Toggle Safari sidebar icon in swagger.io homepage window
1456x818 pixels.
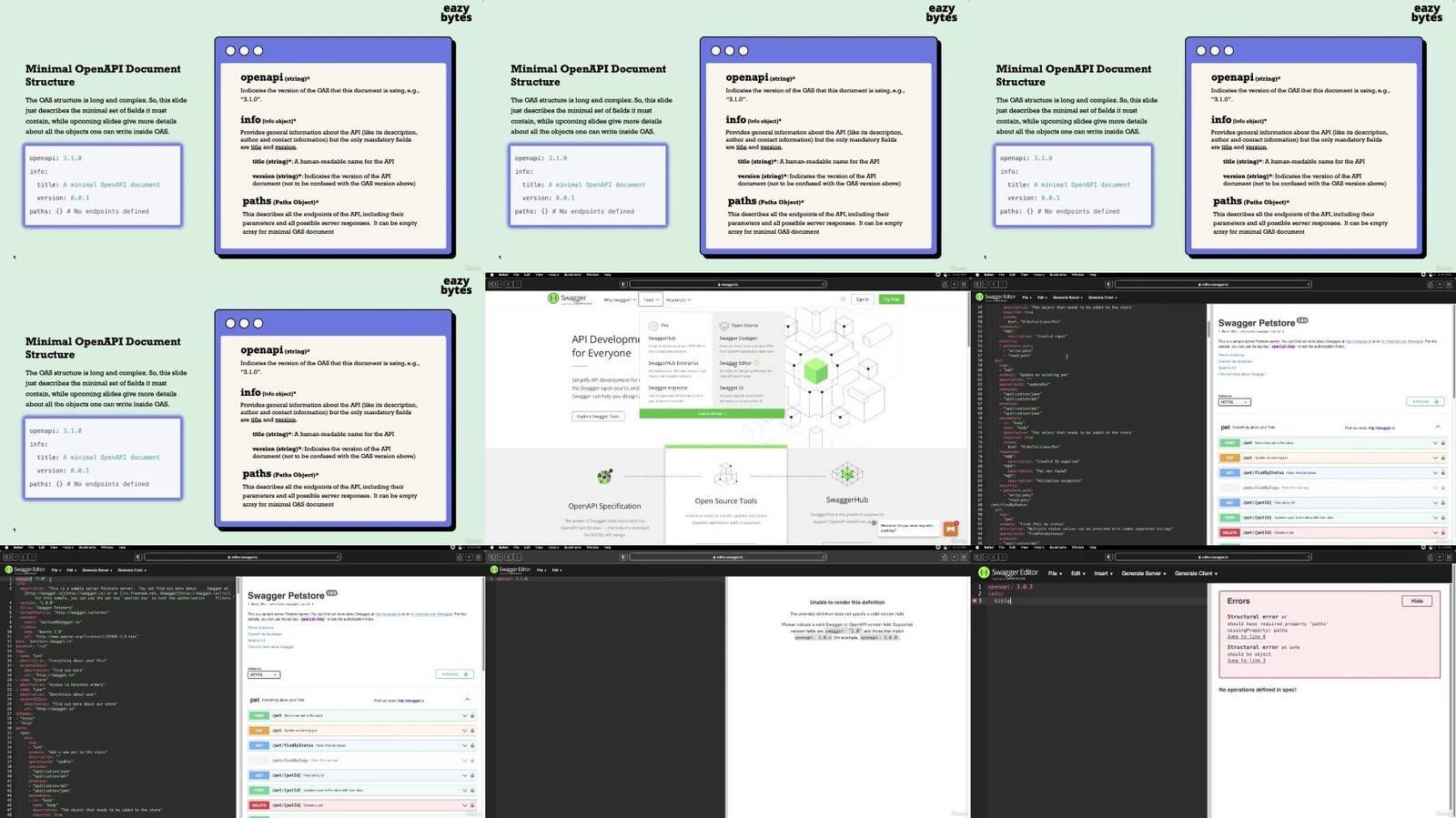[x=493, y=284]
